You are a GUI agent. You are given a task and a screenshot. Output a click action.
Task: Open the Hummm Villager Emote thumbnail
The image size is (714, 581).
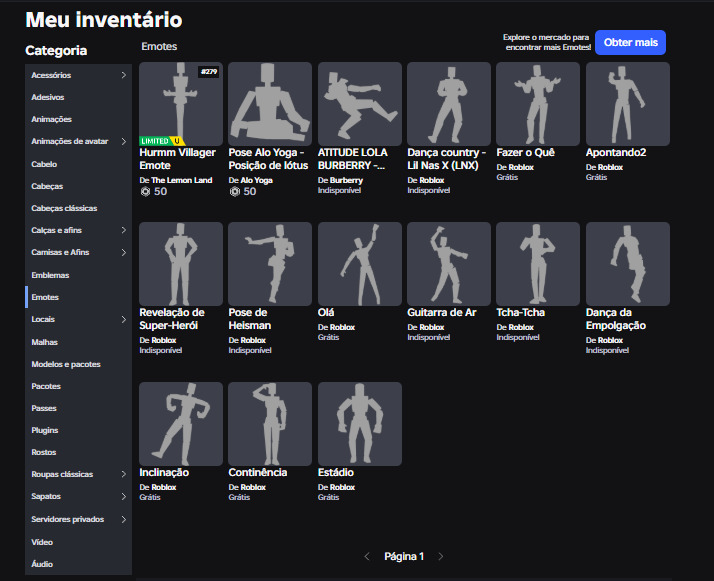181,103
